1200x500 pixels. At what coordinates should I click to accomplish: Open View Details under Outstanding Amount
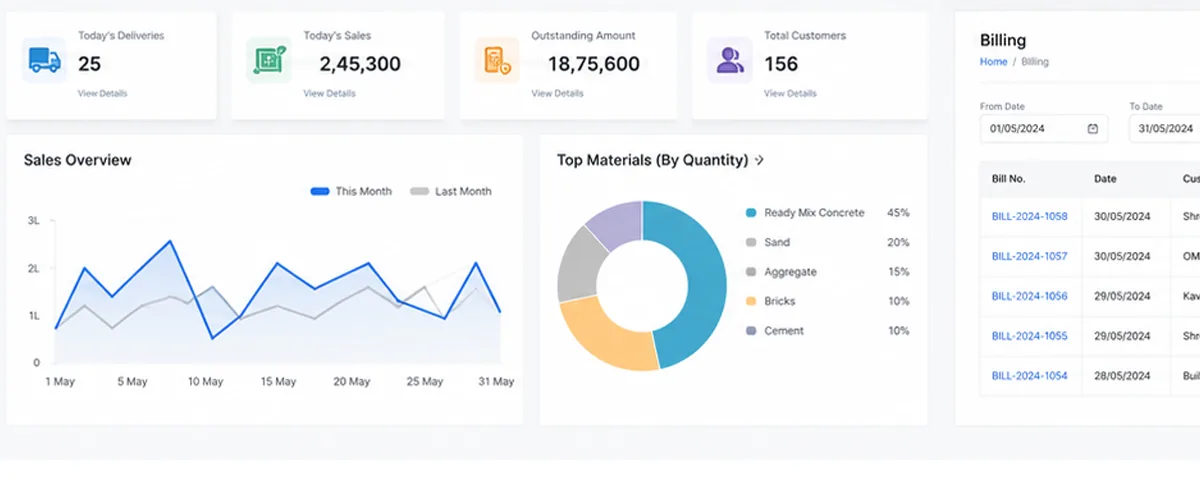coord(557,94)
